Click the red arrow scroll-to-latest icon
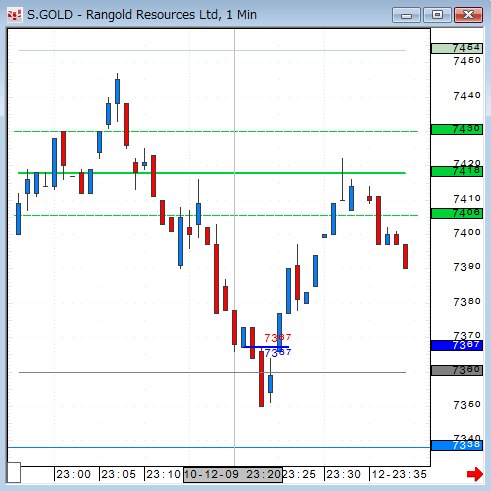The width and height of the screenshot is (491, 491). pyautogui.click(x=475, y=474)
